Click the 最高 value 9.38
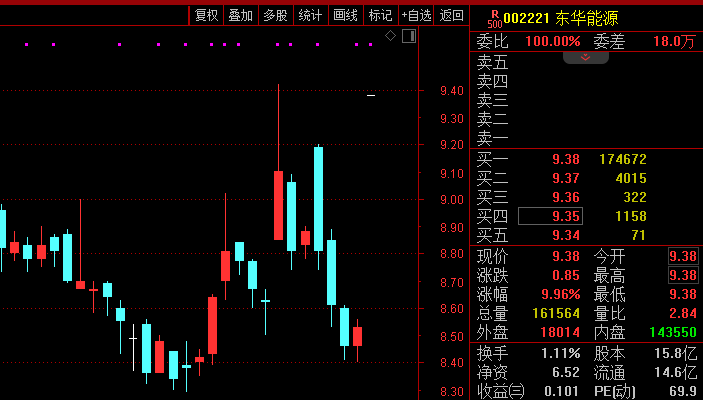Screen dimensions: 703x400 click(x=683, y=275)
